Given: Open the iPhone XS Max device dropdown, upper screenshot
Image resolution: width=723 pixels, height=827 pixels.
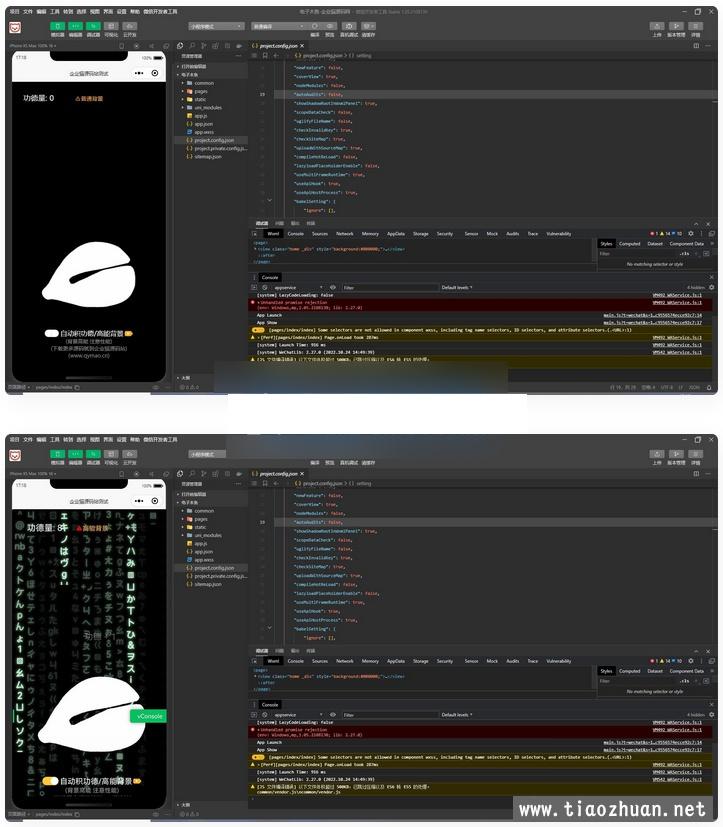Looking at the screenshot, I should [x=32, y=46].
